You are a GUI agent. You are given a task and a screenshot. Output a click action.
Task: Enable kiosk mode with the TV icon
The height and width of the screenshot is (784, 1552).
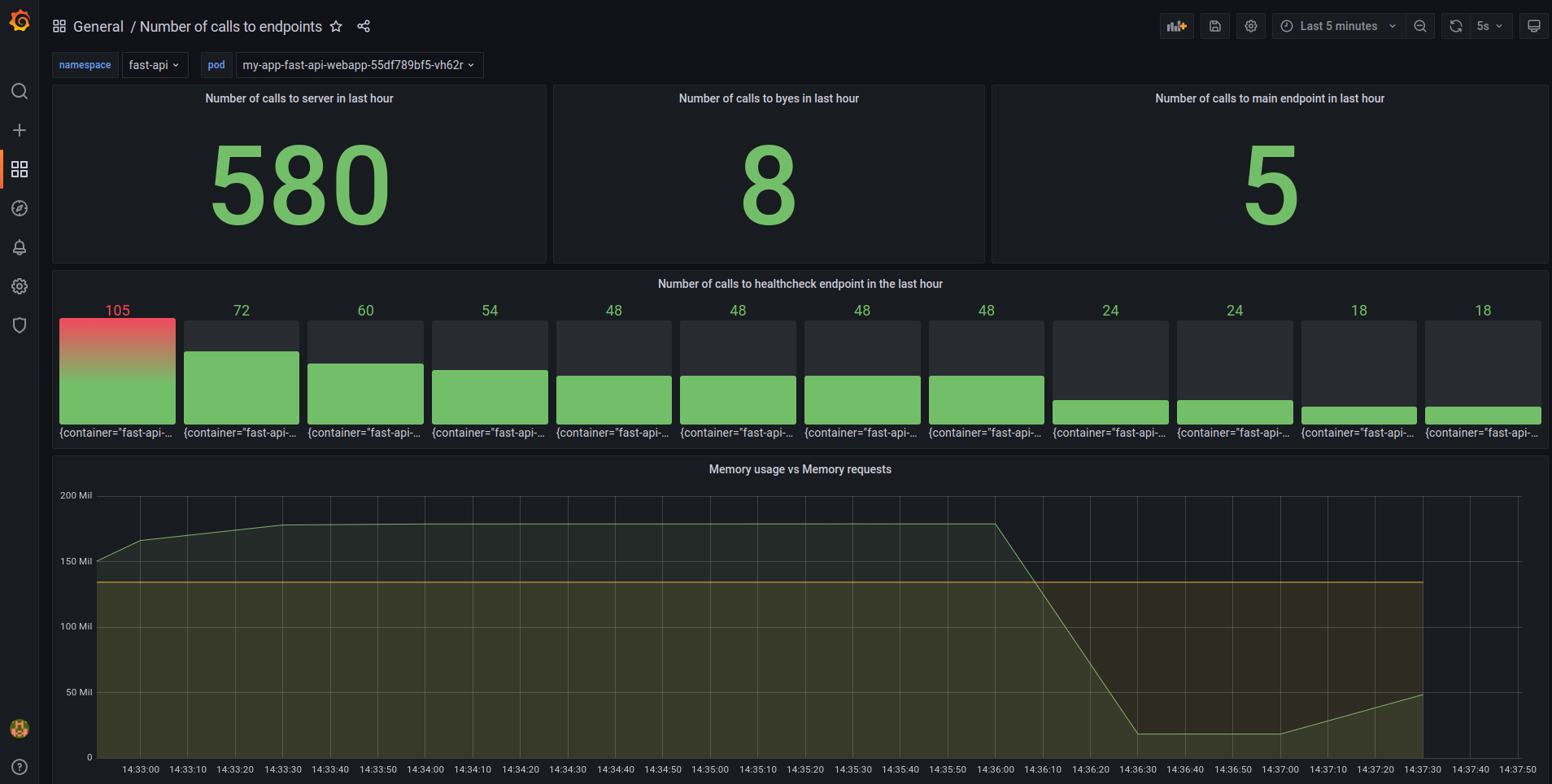1533,25
